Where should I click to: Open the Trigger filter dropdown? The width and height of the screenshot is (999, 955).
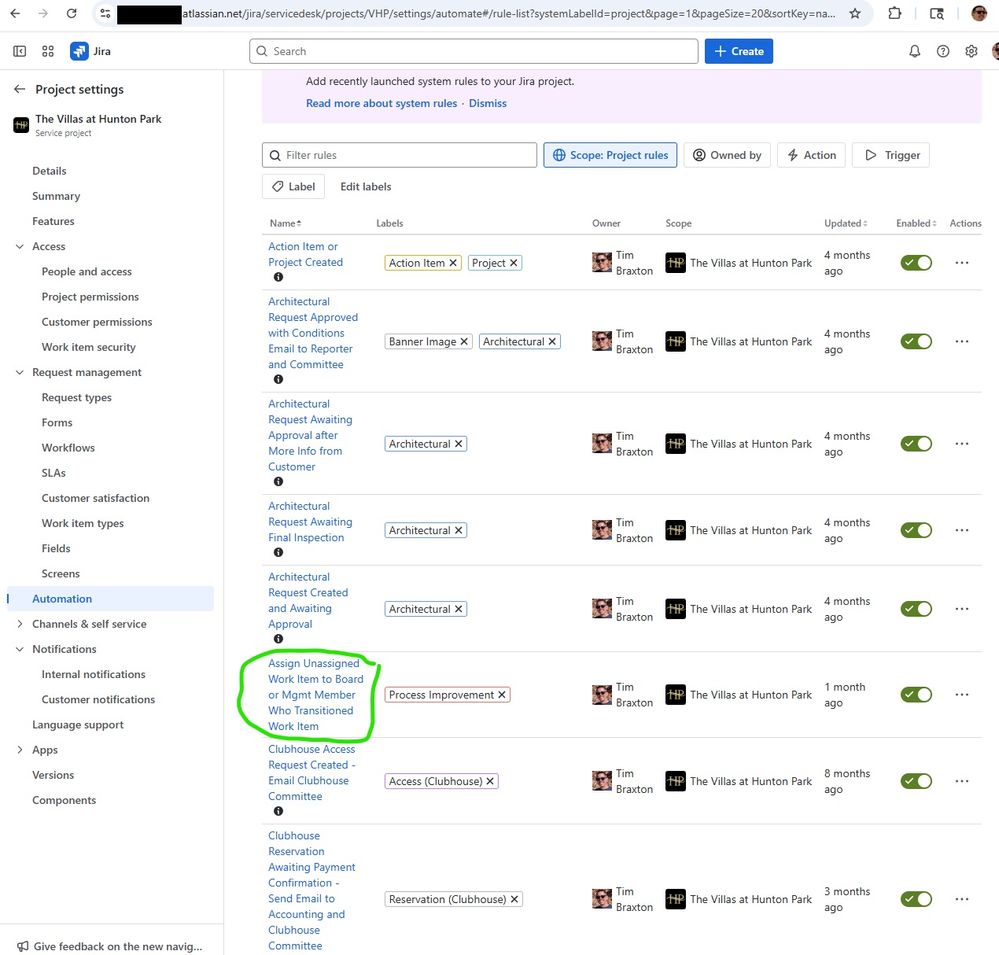click(891, 155)
